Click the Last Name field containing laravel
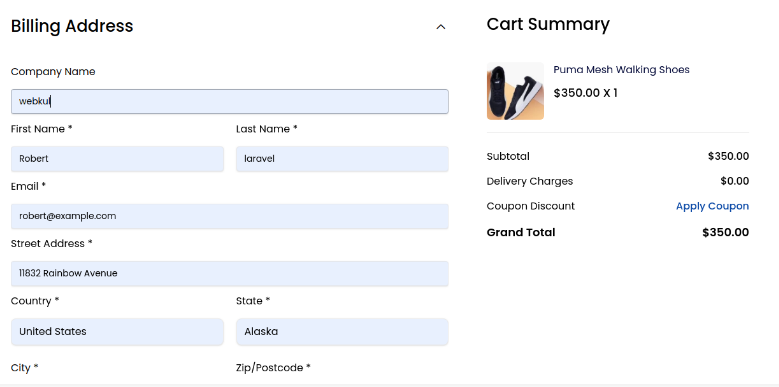The image size is (779, 387). (342, 159)
